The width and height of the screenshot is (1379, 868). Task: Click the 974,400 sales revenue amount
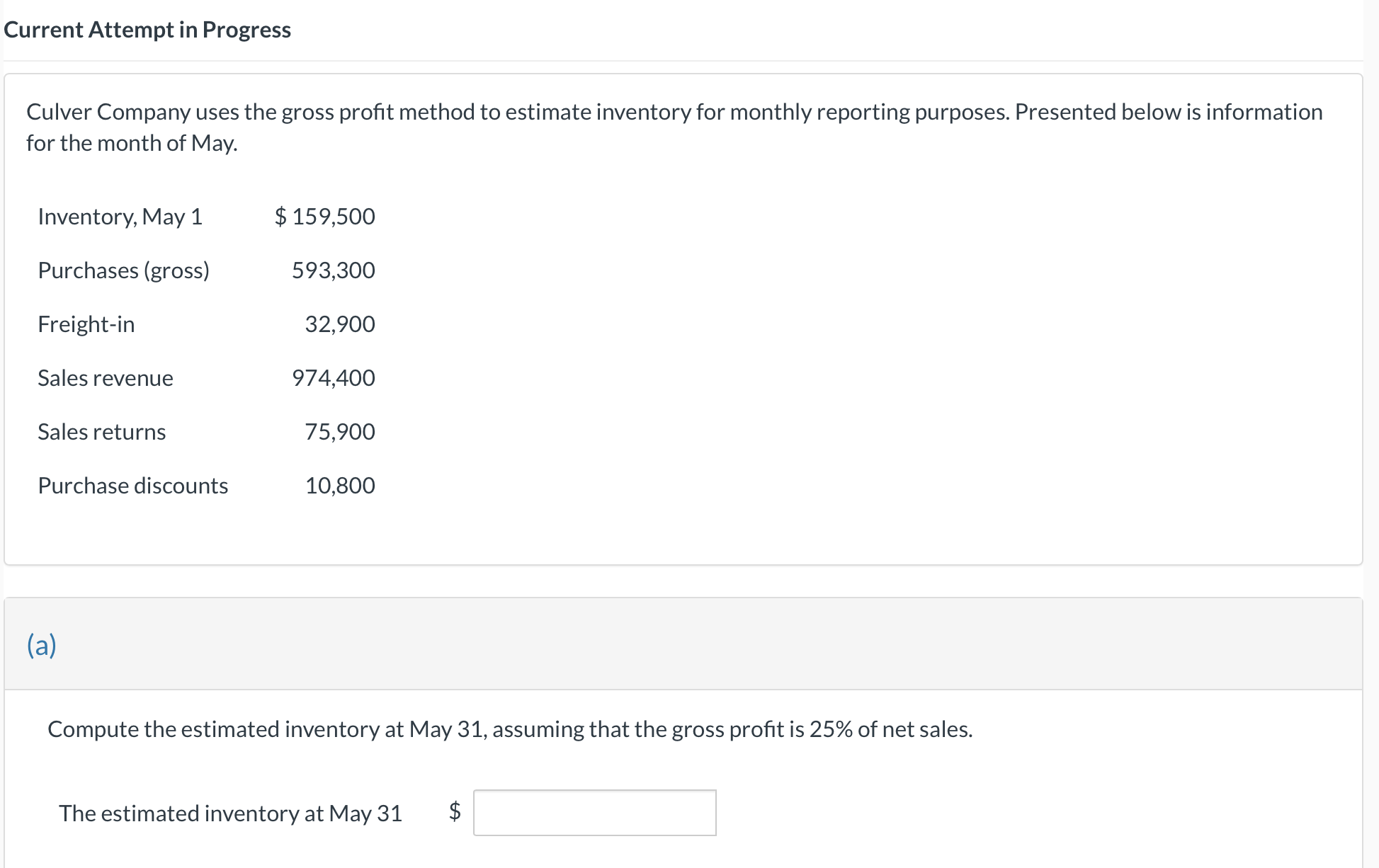pos(333,378)
